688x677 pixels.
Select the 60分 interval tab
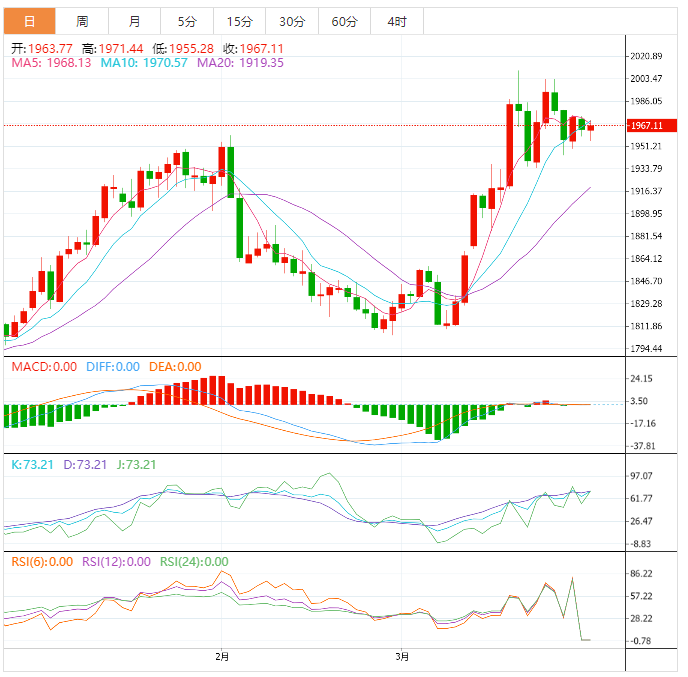pos(344,21)
